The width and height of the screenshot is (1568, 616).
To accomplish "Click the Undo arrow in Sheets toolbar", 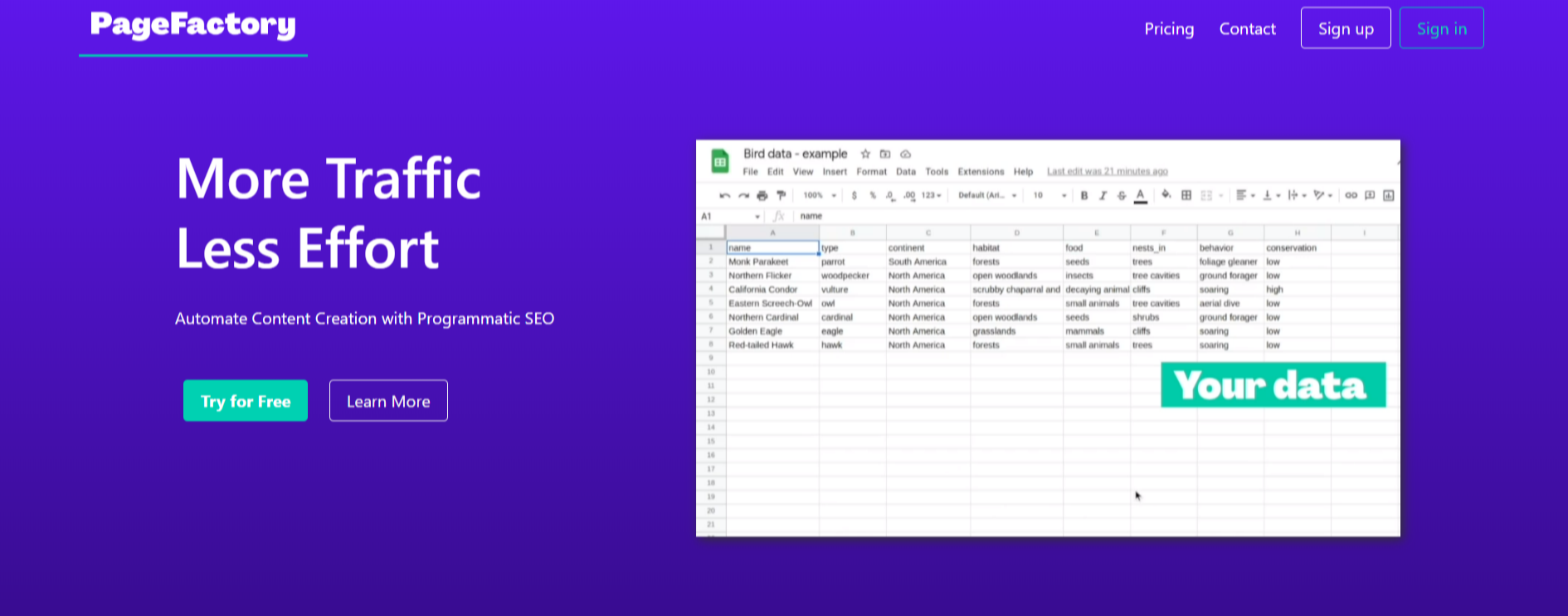I will point(724,196).
